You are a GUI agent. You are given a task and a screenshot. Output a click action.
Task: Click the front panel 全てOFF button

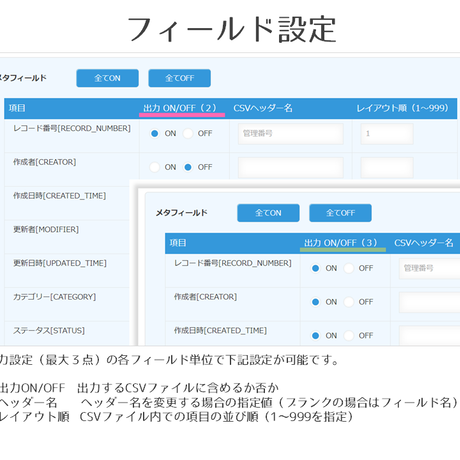[340, 213]
